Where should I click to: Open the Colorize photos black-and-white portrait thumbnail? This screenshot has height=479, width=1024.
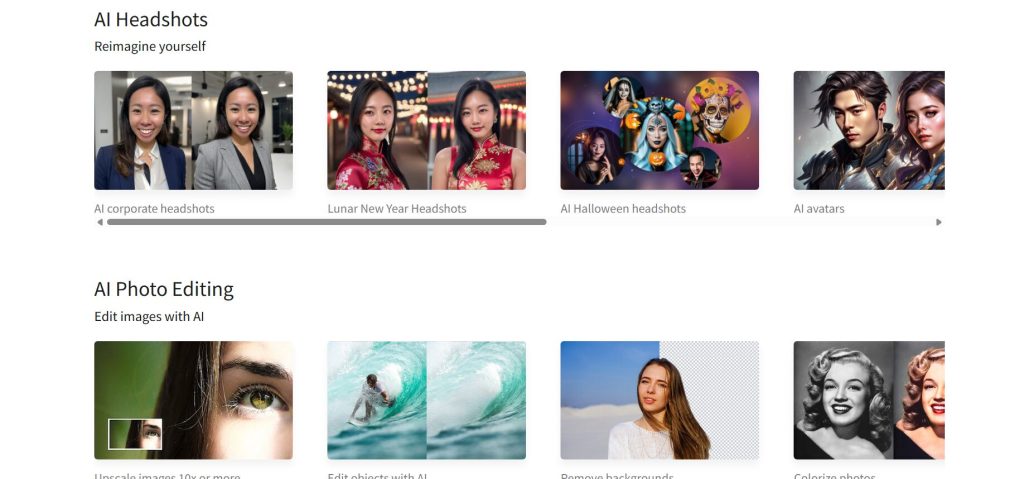pyautogui.click(x=869, y=400)
